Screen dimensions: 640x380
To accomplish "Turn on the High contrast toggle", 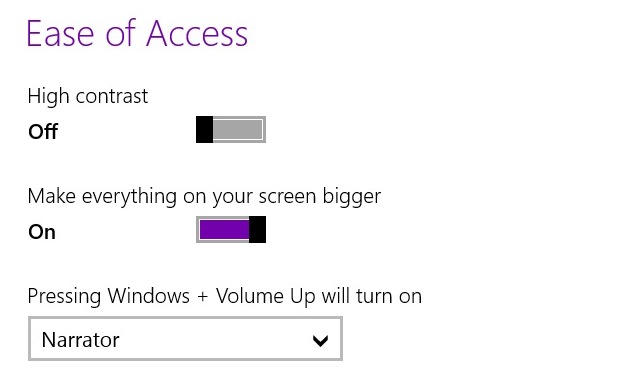I will point(231,129).
